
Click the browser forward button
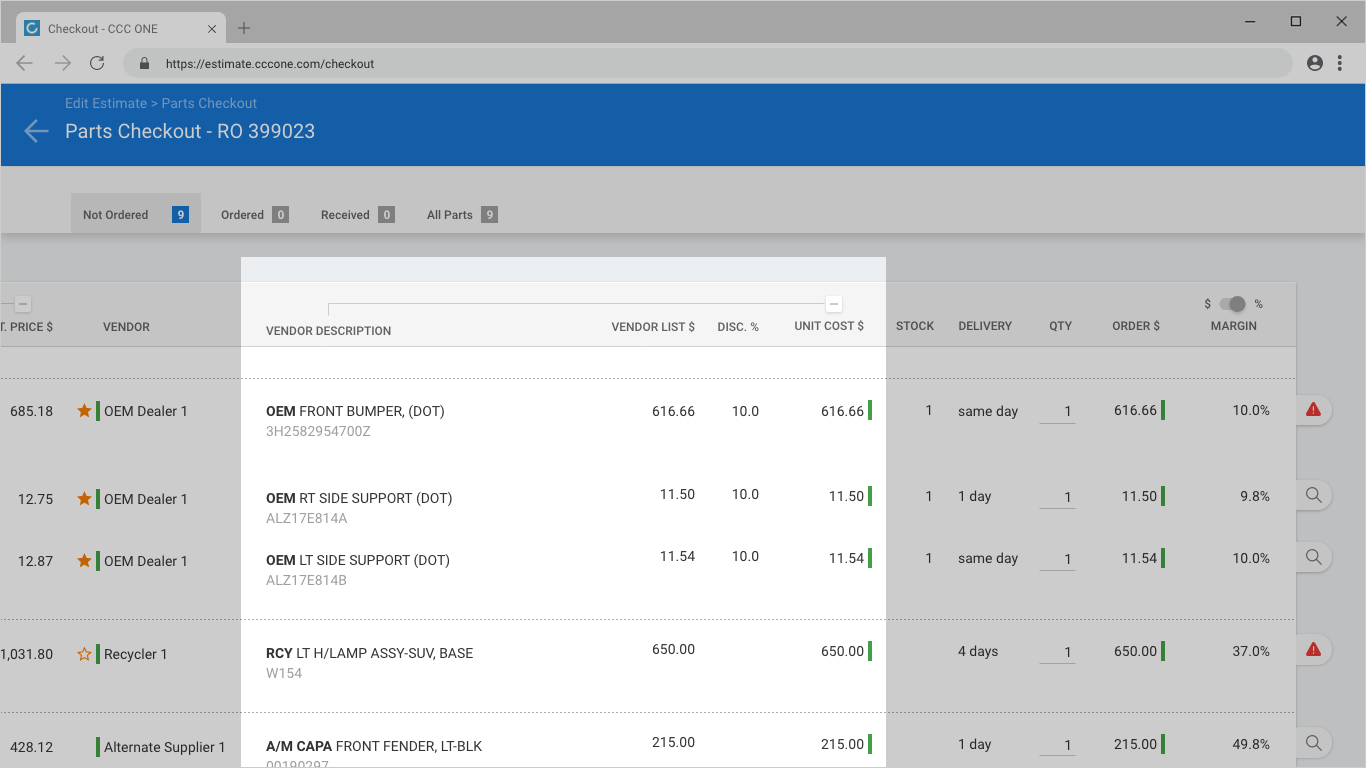tap(62, 63)
